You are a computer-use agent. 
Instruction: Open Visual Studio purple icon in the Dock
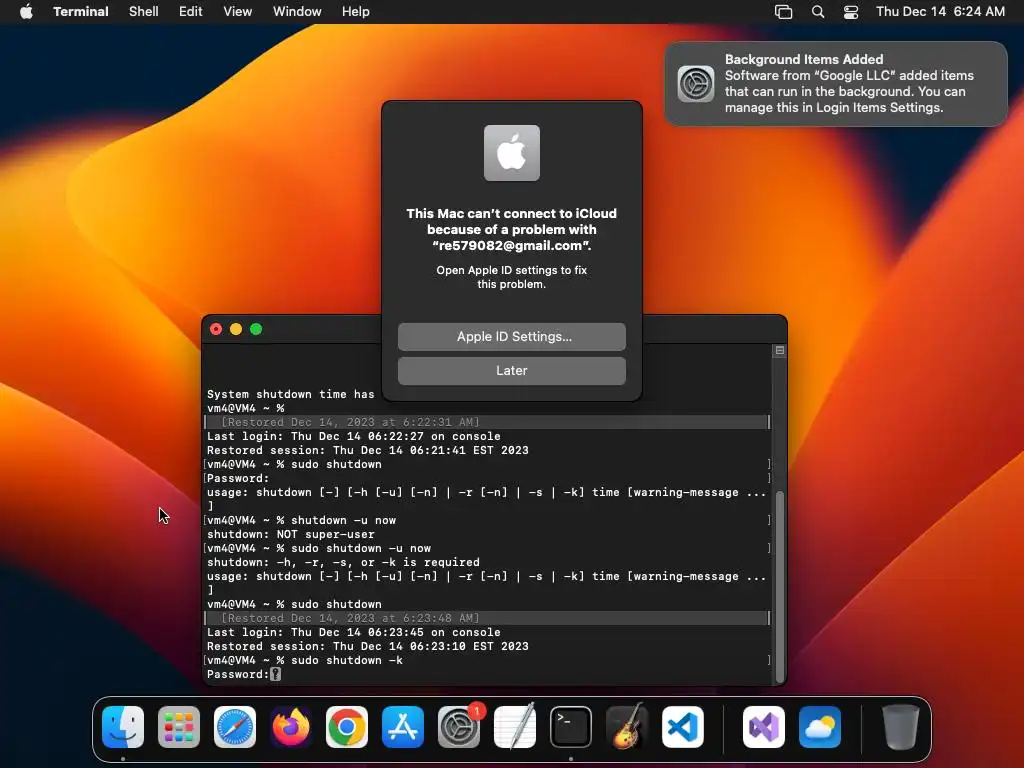click(764, 727)
